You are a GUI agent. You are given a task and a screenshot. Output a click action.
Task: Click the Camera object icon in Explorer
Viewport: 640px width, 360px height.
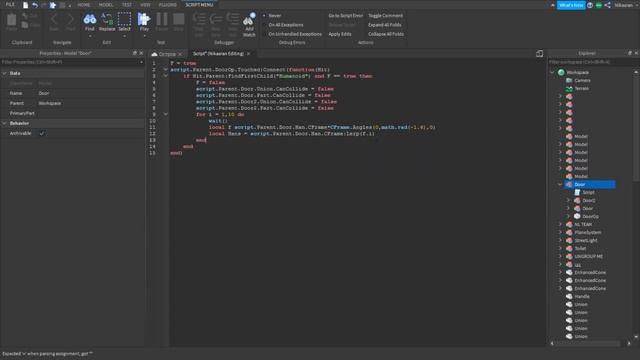pyautogui.click(x=569, y=80)
